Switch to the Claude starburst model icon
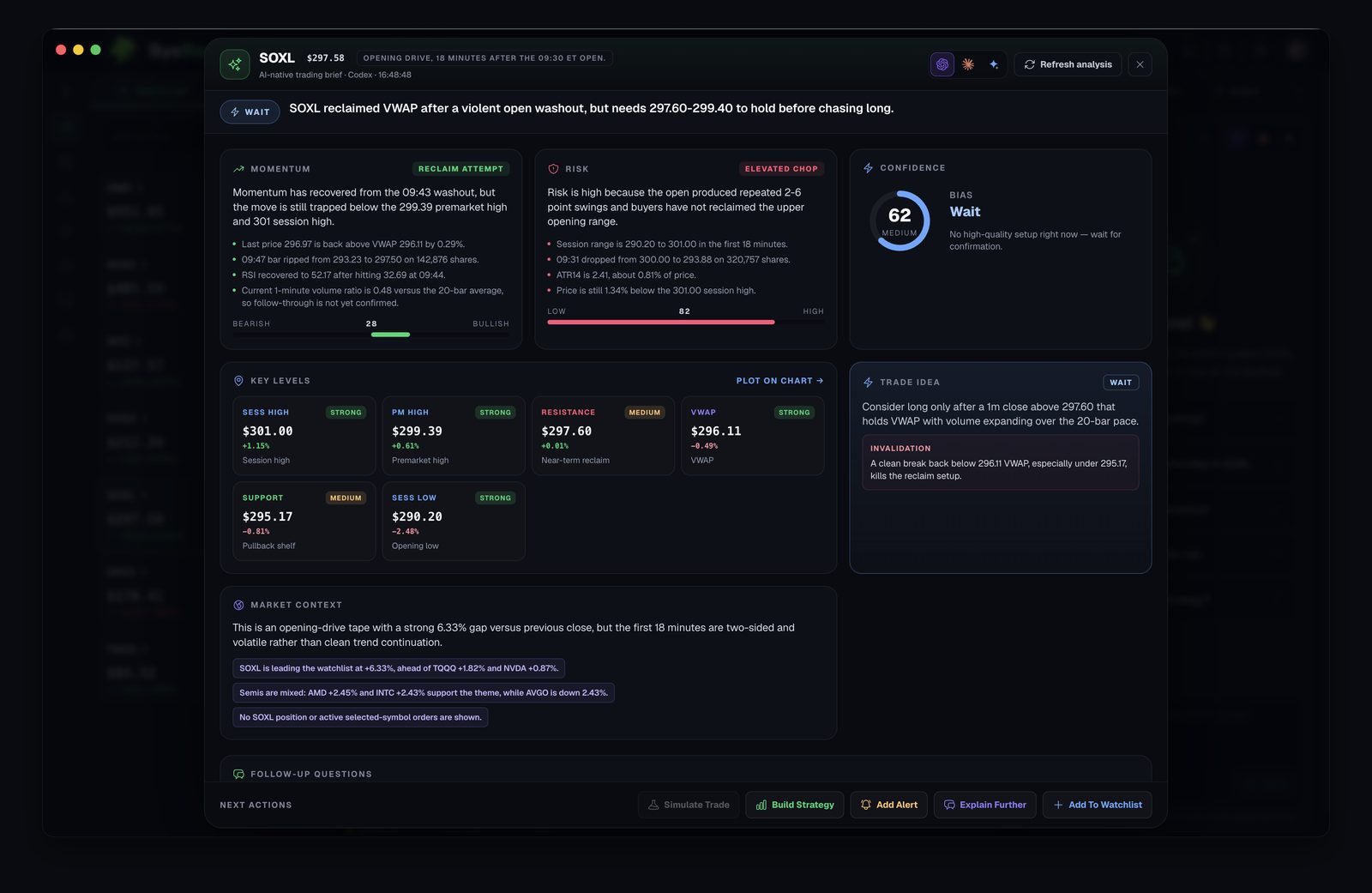 pos(968,64)
